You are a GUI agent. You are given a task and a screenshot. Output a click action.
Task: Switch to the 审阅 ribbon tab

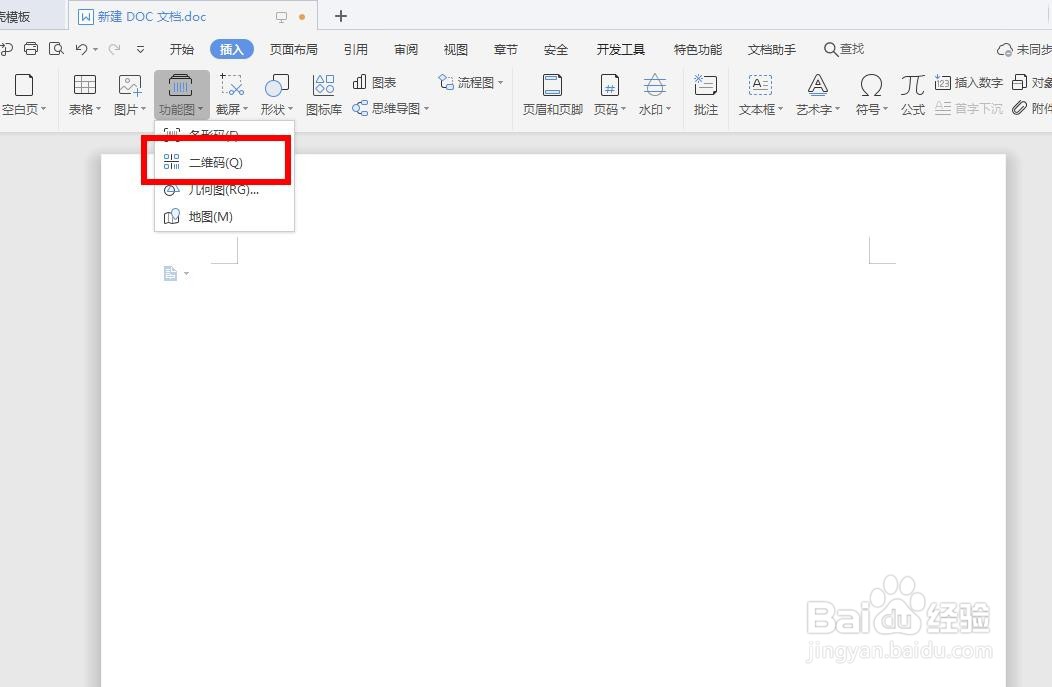406,49
